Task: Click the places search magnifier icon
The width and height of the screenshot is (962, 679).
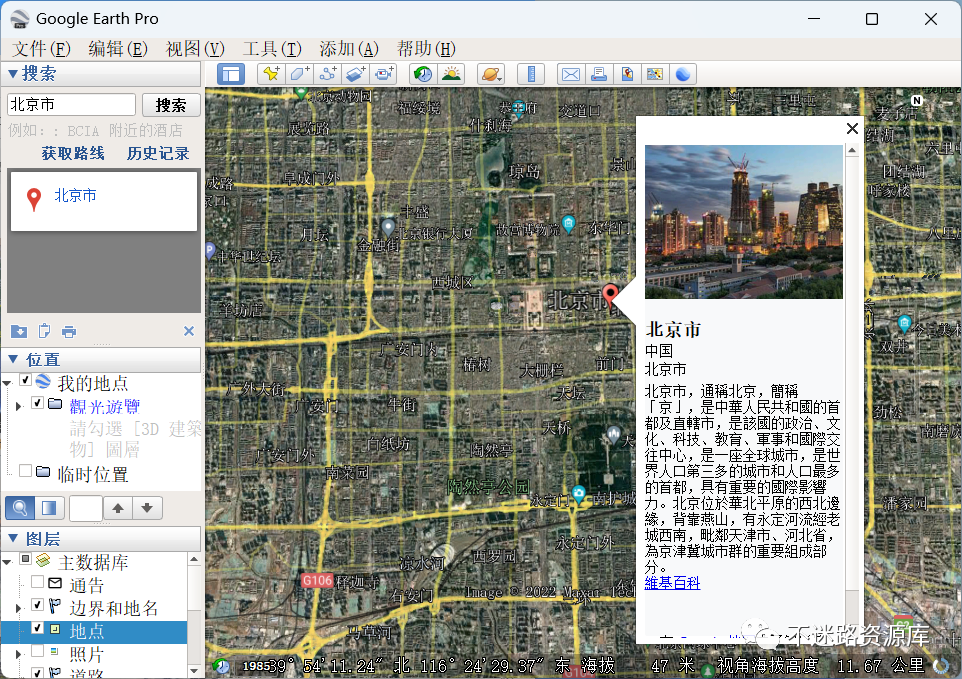Action: (x=20, y=508)
